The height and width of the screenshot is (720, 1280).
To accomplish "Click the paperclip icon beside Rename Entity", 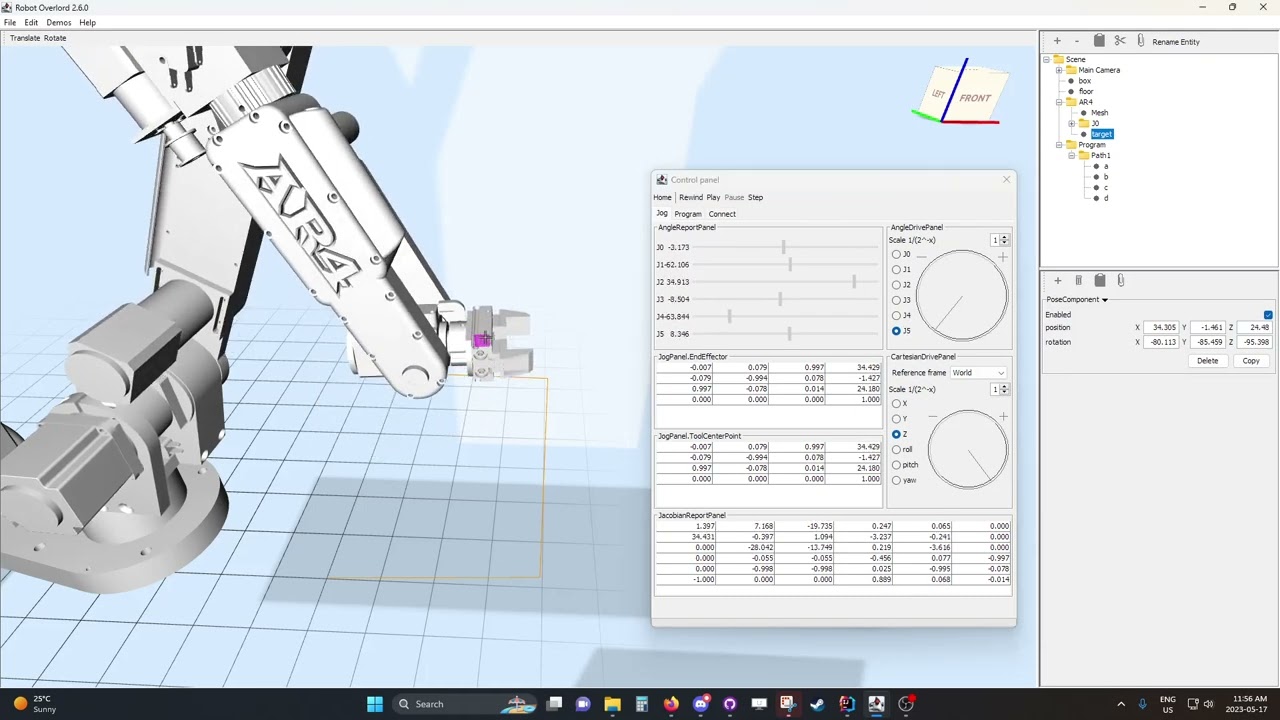I will [x=1141, y=41].
